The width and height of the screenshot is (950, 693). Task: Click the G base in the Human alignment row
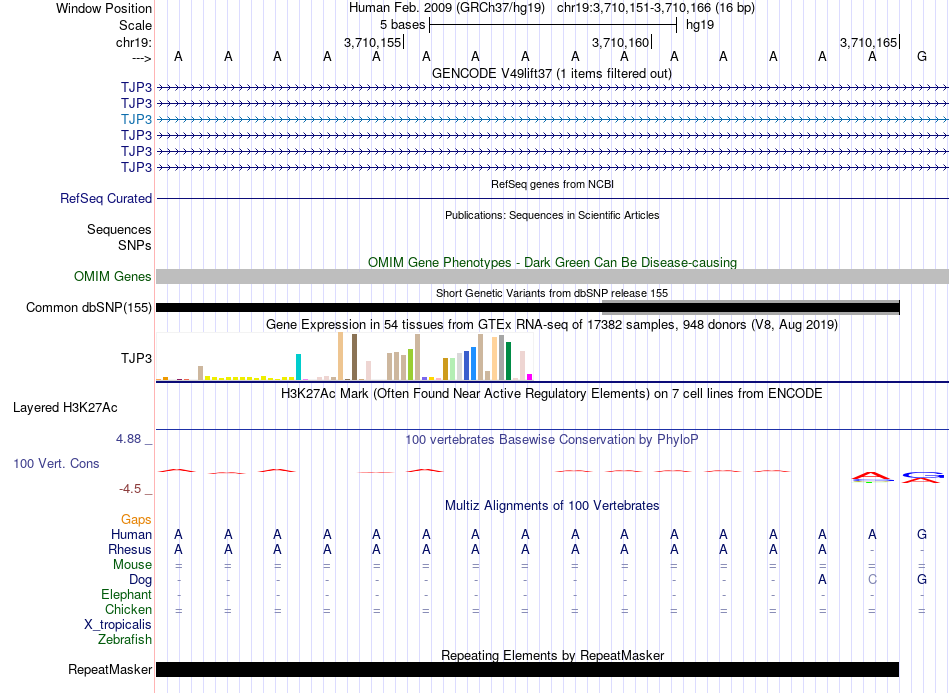pyautogui.click(x=922, y=534)
